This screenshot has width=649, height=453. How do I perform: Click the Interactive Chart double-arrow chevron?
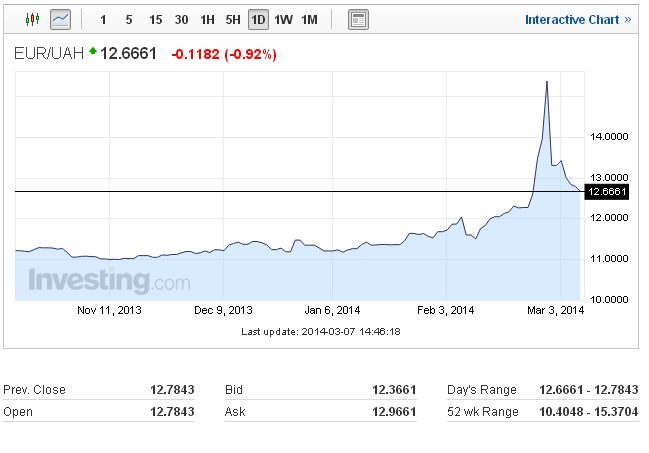point(628,19)
